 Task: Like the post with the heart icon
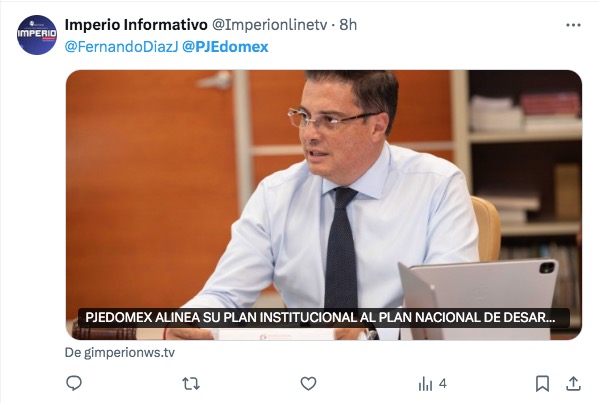[x=308, y=384]
